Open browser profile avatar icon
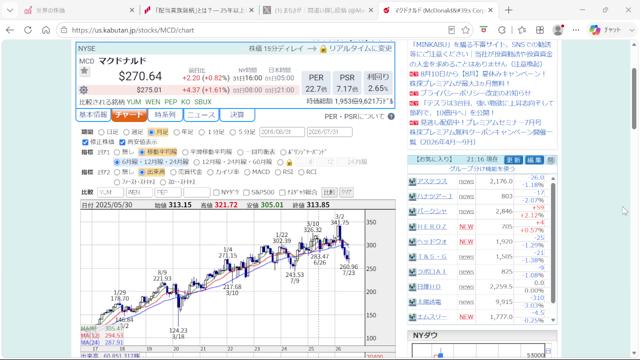The width and height of the screenshot is (640, 360). [x=558, y=30]
